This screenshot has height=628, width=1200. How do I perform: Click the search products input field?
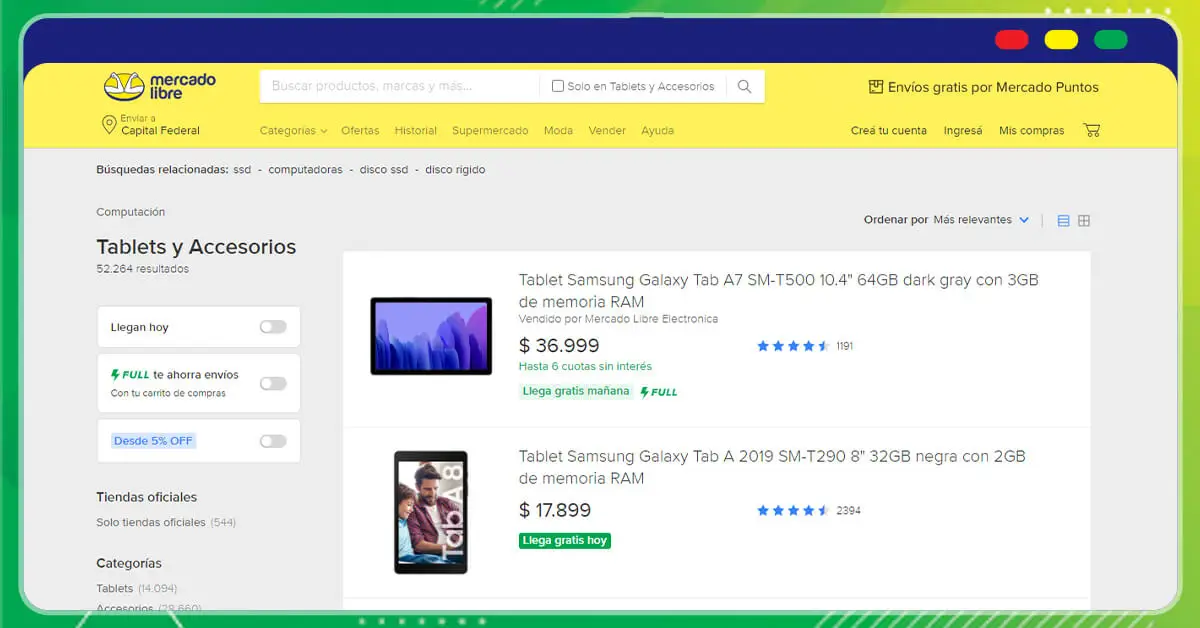[400, 86]
